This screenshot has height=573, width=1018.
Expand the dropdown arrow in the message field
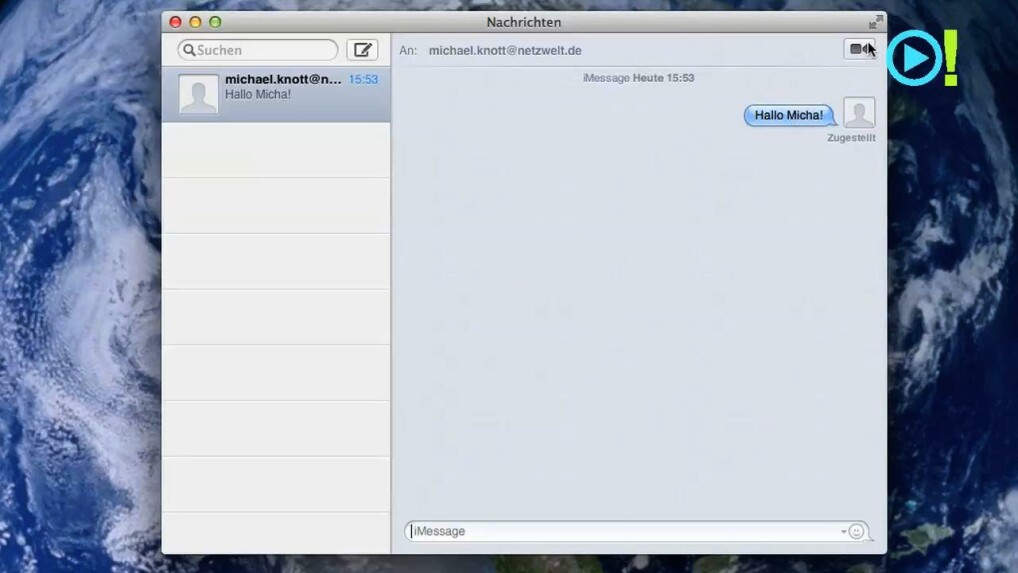coord(843,532)
